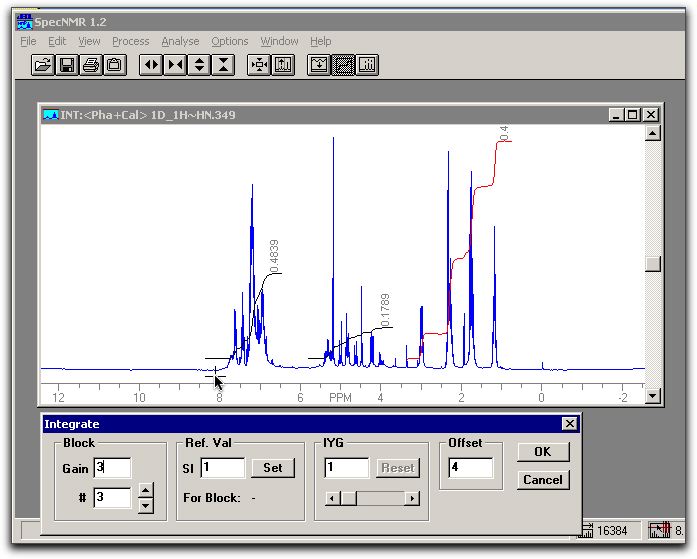The width and height of the screenshot is (697, 559).
Task: Open the Process menu
Action: (130, 41)
